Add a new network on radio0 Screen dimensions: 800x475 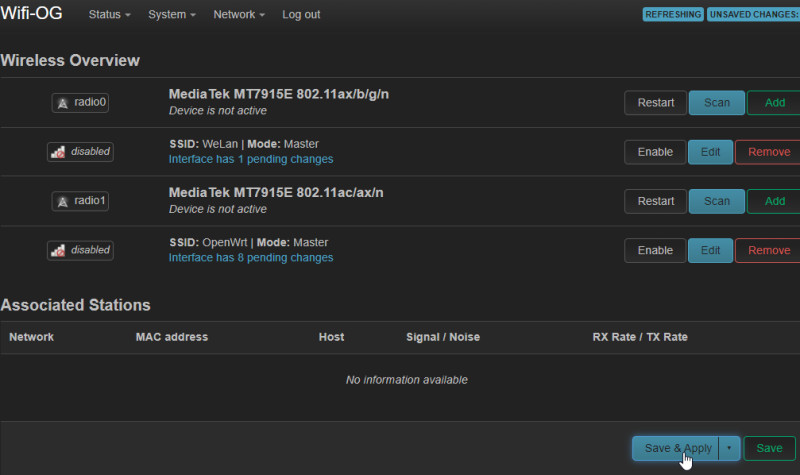pyautogui.click(x=774, y=103)
